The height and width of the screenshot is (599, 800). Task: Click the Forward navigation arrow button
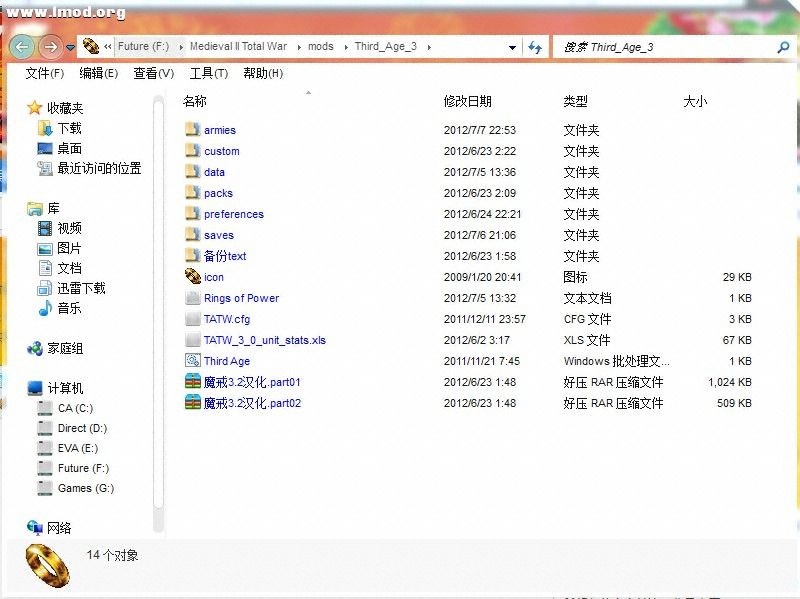(x=50, y=47)
